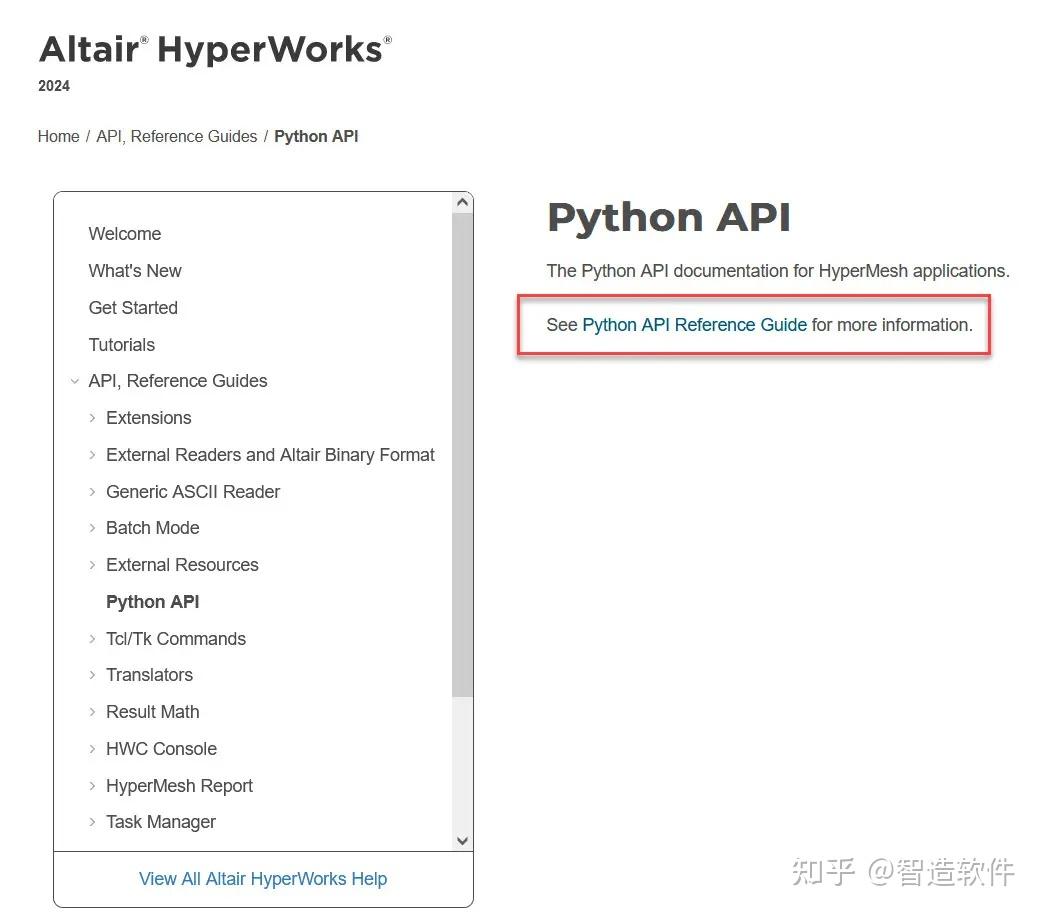The width and height of the screenshot is (1042, 915).
Task: Expand the Generic ASCII Reader node
Action: click(91, 491)
